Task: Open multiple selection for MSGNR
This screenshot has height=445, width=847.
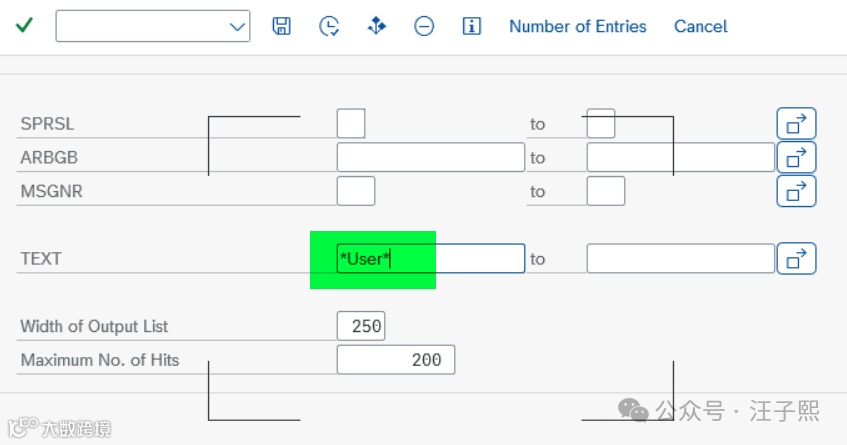Action: (796, 191)
